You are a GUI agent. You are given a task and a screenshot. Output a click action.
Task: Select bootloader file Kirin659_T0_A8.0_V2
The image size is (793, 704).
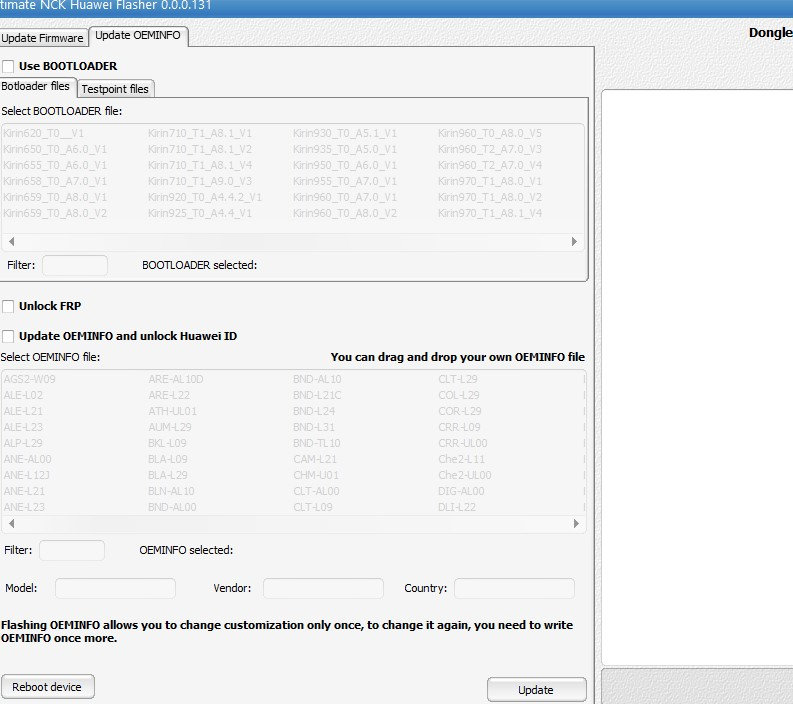click(55, 213)
